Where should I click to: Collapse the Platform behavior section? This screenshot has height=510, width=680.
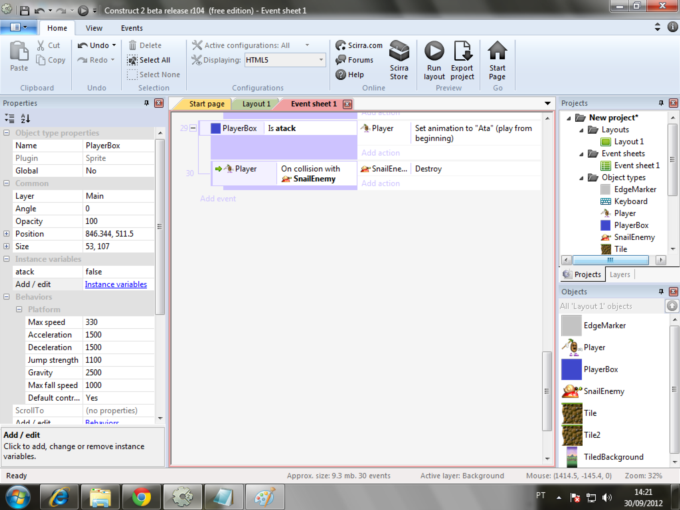pyautogui.click(x=19, y=309)
